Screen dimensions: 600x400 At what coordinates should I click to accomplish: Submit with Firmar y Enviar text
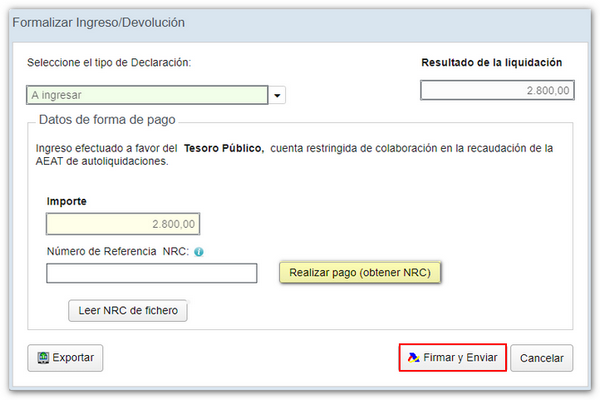[460, 358]
